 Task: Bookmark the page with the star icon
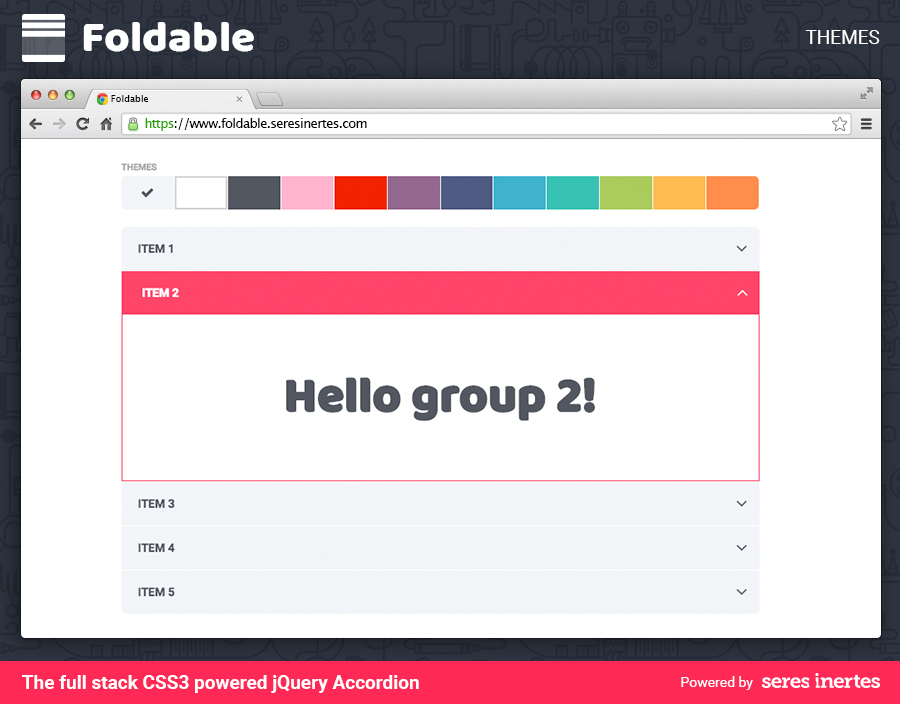tap(839, 124)
